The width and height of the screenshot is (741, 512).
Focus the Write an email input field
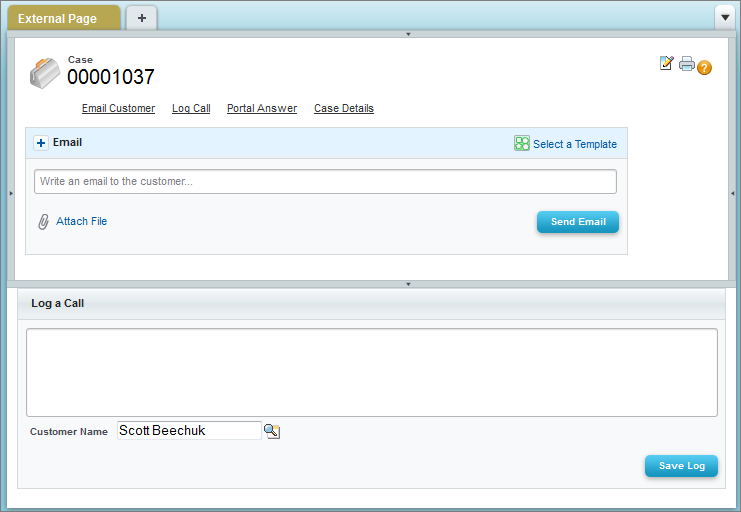[325, 182]
